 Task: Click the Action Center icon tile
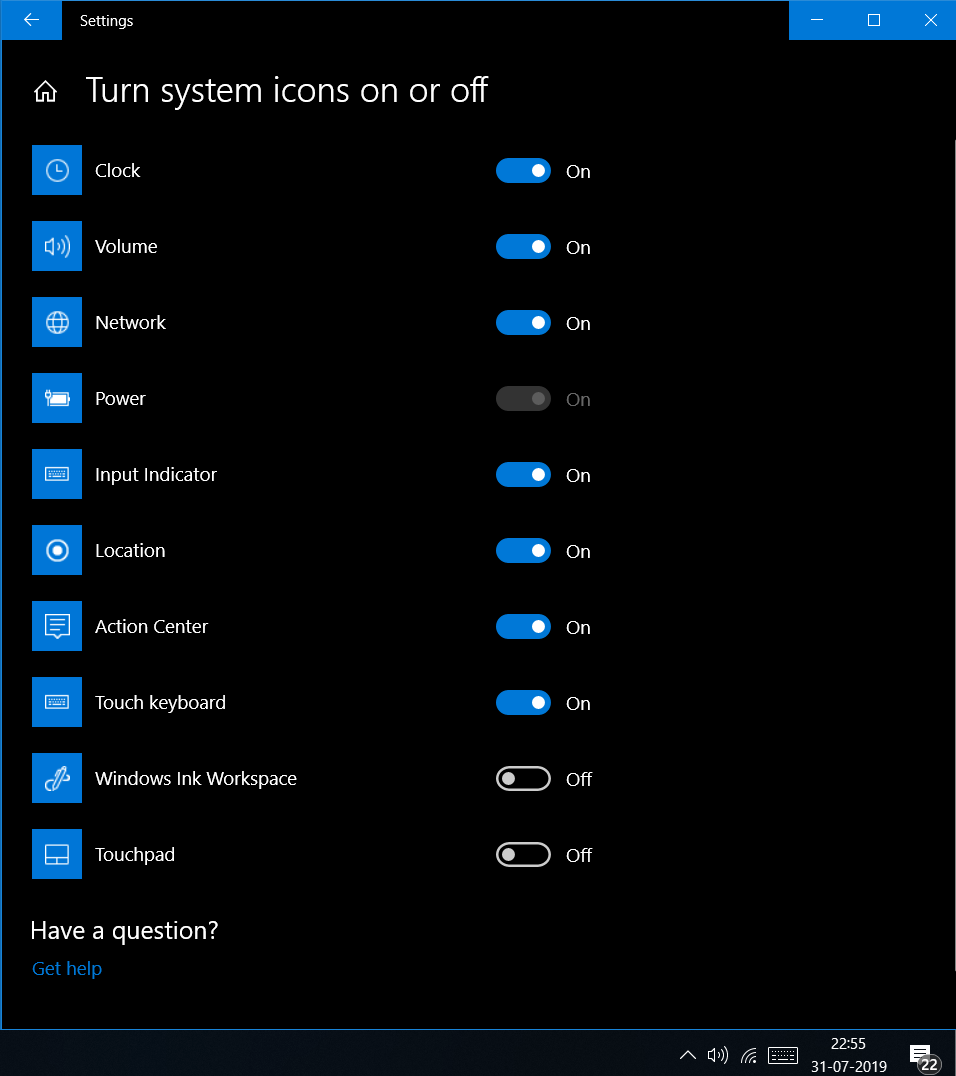coord(57,626)
